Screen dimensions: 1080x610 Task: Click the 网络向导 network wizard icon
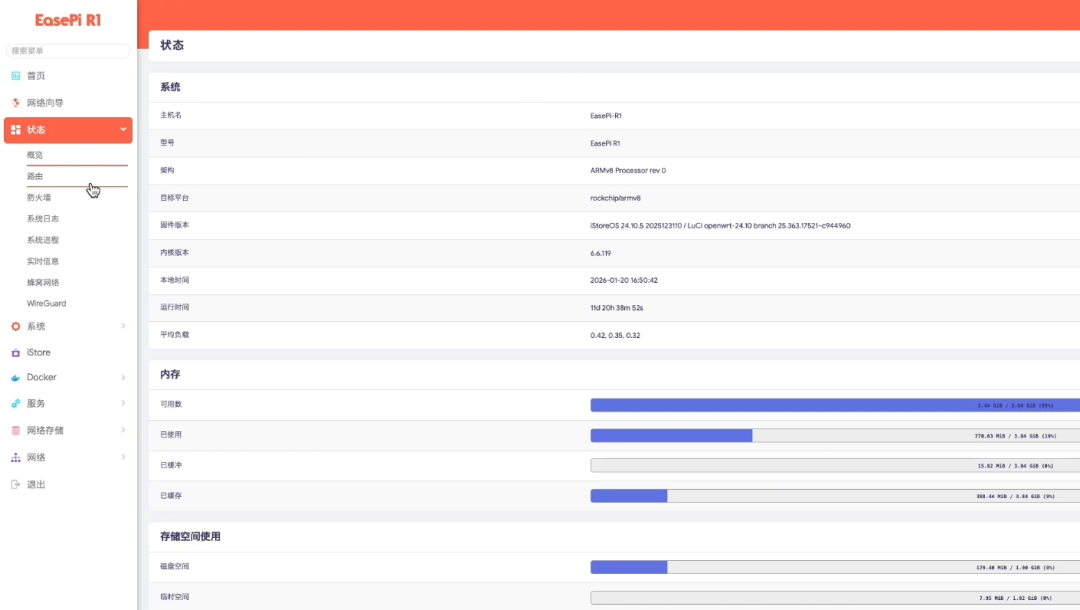pyautogui.click(x=15, y=103)
